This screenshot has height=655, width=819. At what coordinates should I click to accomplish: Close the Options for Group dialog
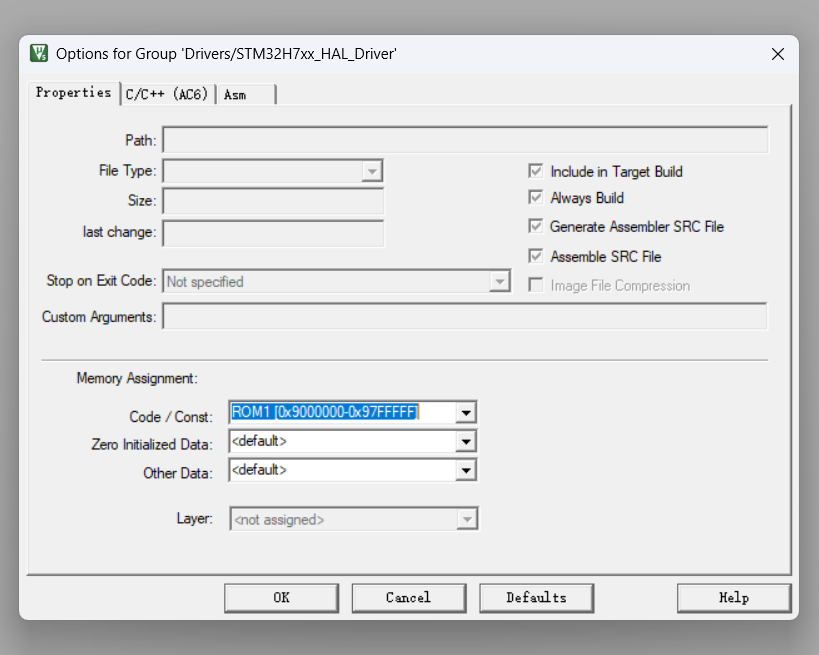777,54
